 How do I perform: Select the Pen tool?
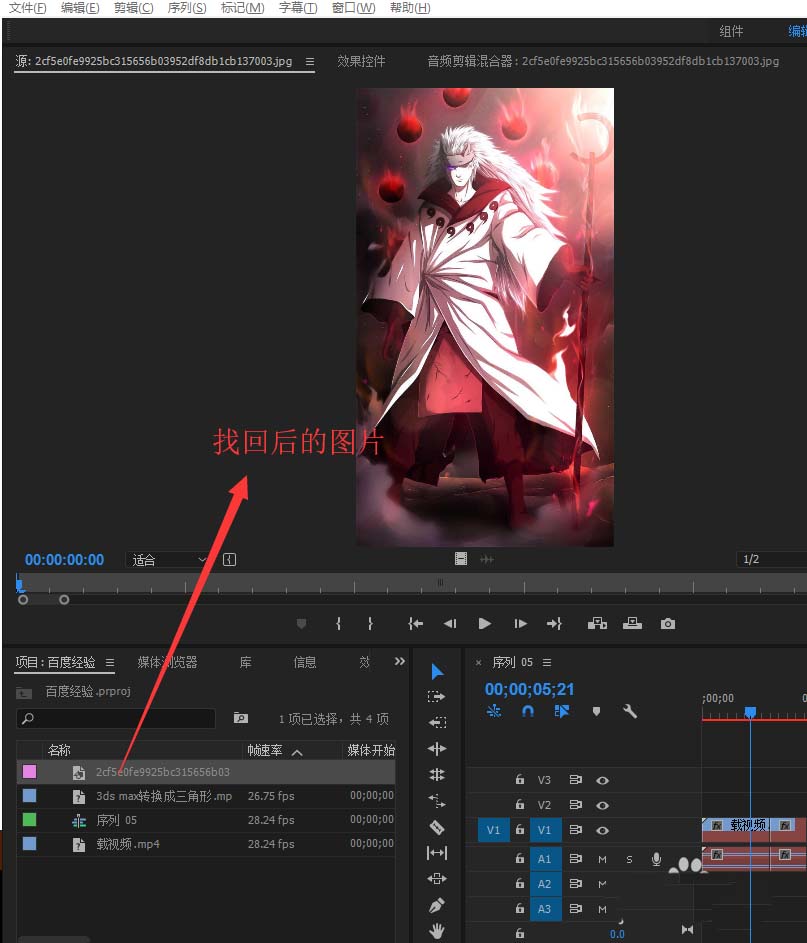click(x=437, y=905)
